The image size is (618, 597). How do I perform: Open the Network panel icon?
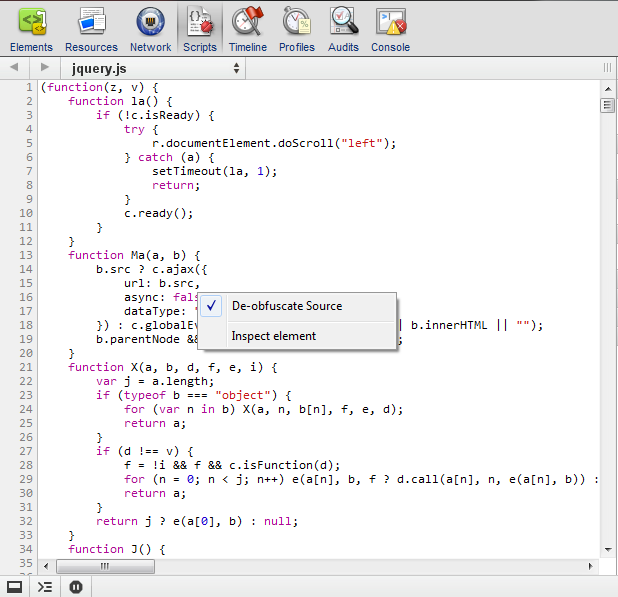click(151, 21)
